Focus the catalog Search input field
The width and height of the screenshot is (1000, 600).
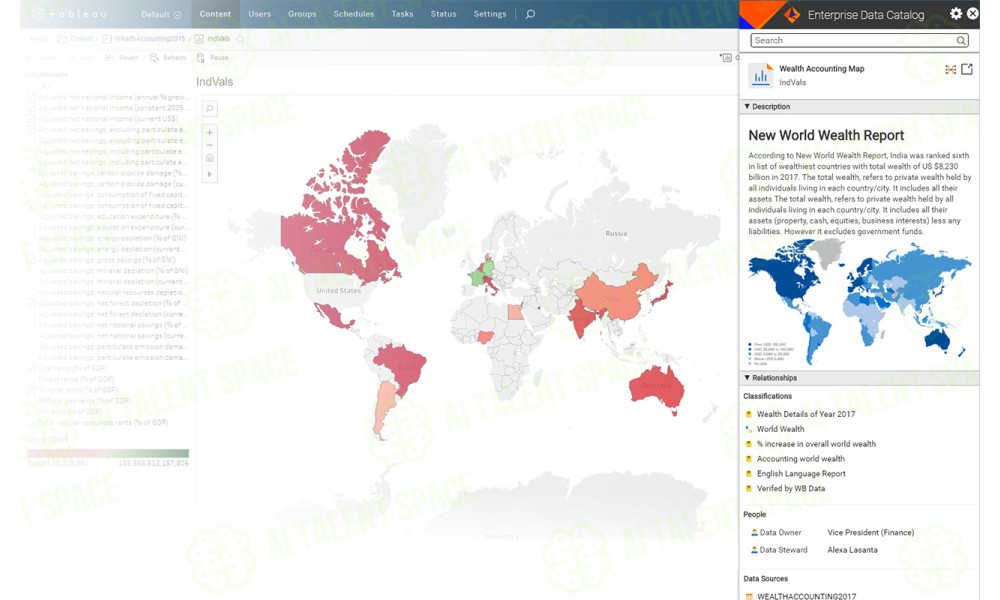coord(859,40)
